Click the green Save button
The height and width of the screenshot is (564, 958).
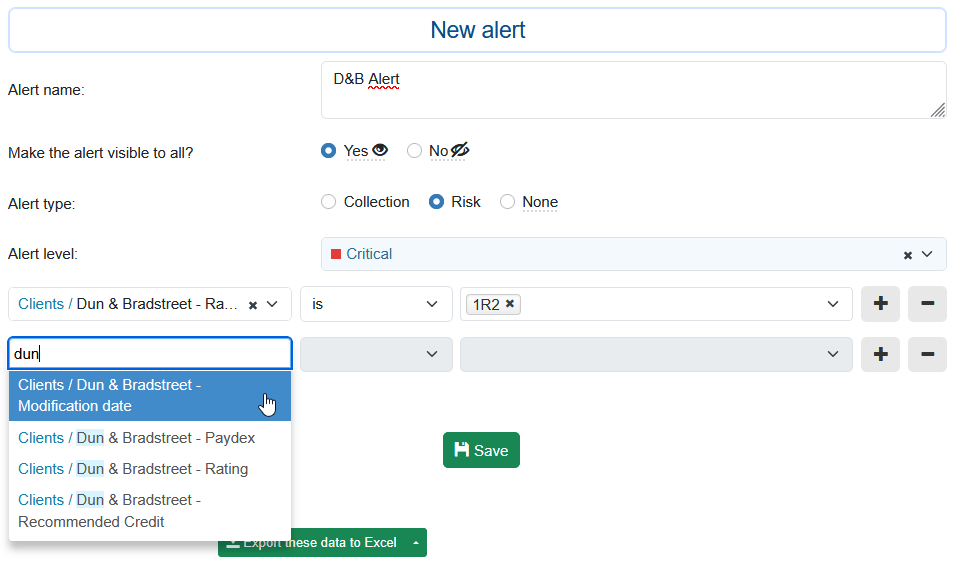click(481, 450)
